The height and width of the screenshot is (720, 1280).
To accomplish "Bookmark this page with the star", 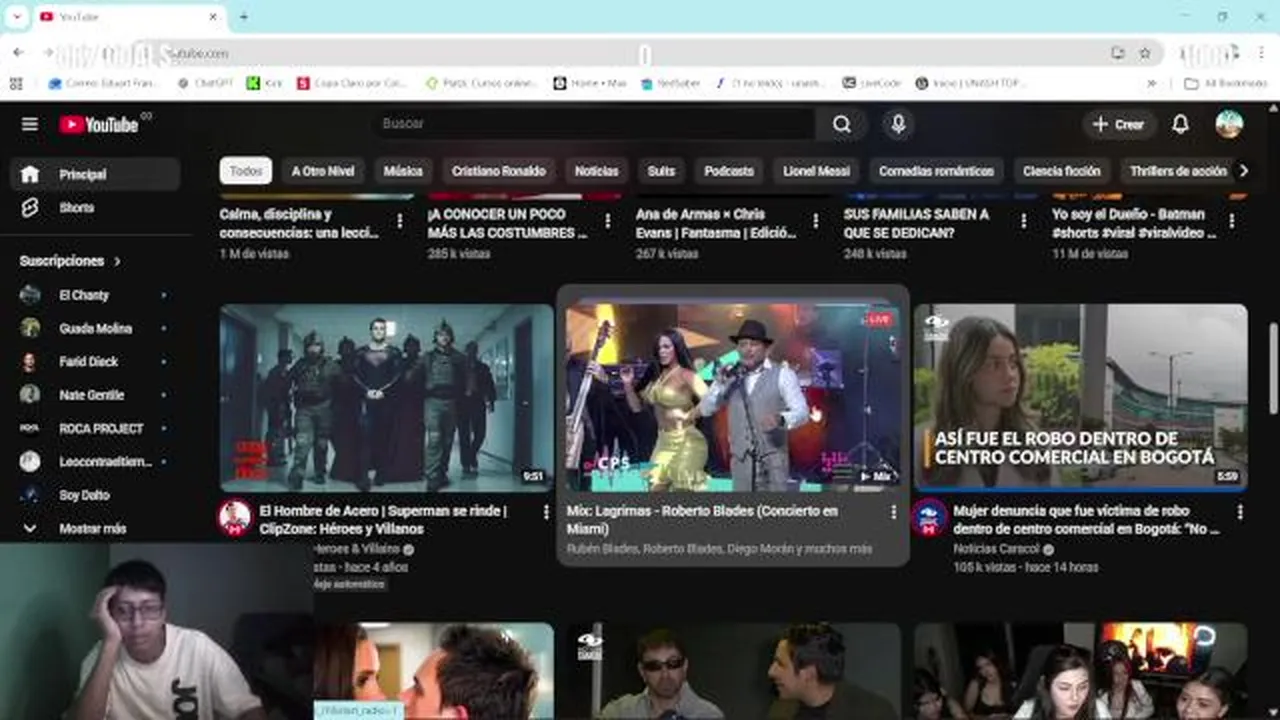I will click(1145, 53).
